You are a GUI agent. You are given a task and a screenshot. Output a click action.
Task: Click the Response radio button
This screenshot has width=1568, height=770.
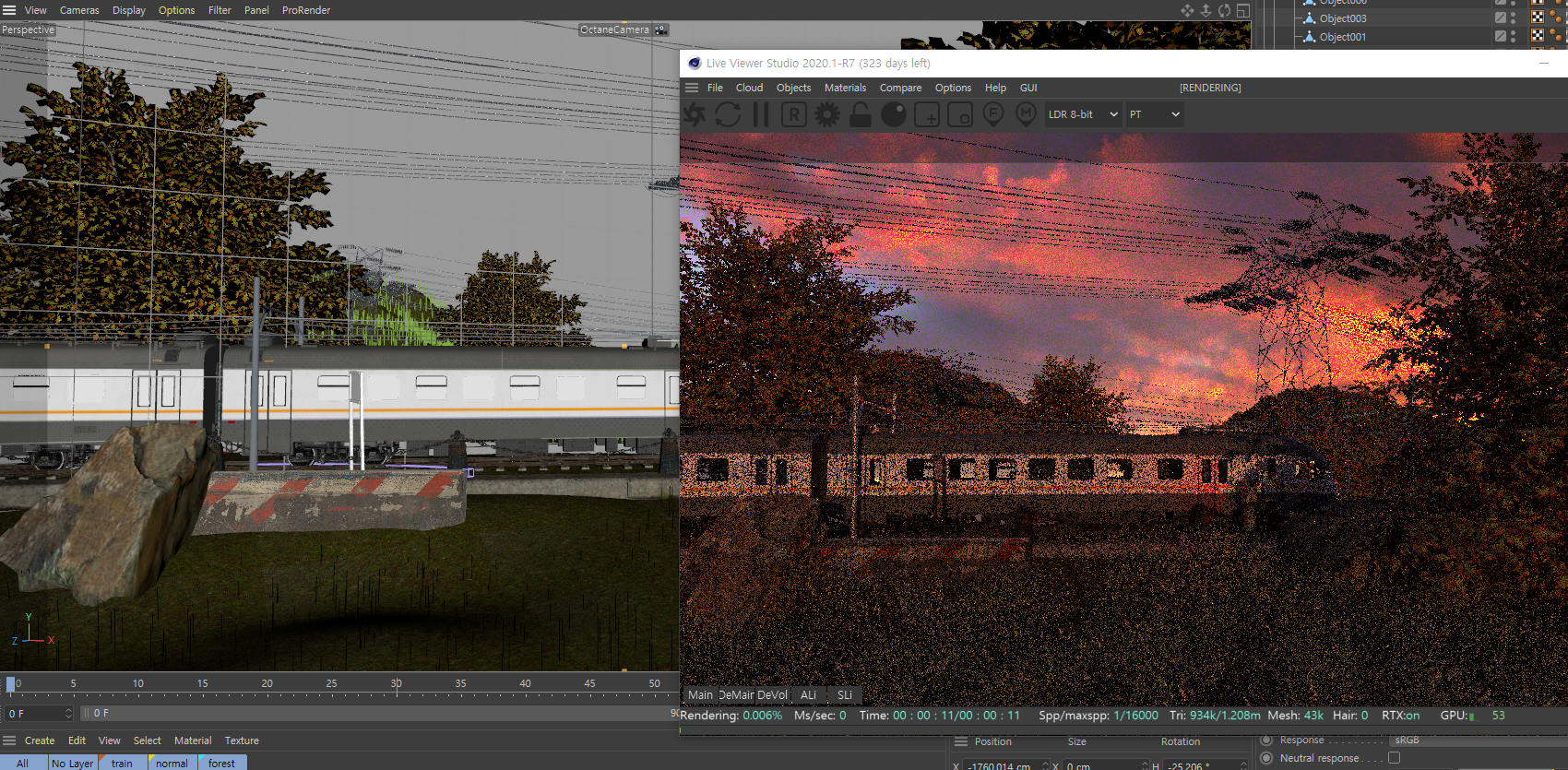(1267, 740)
